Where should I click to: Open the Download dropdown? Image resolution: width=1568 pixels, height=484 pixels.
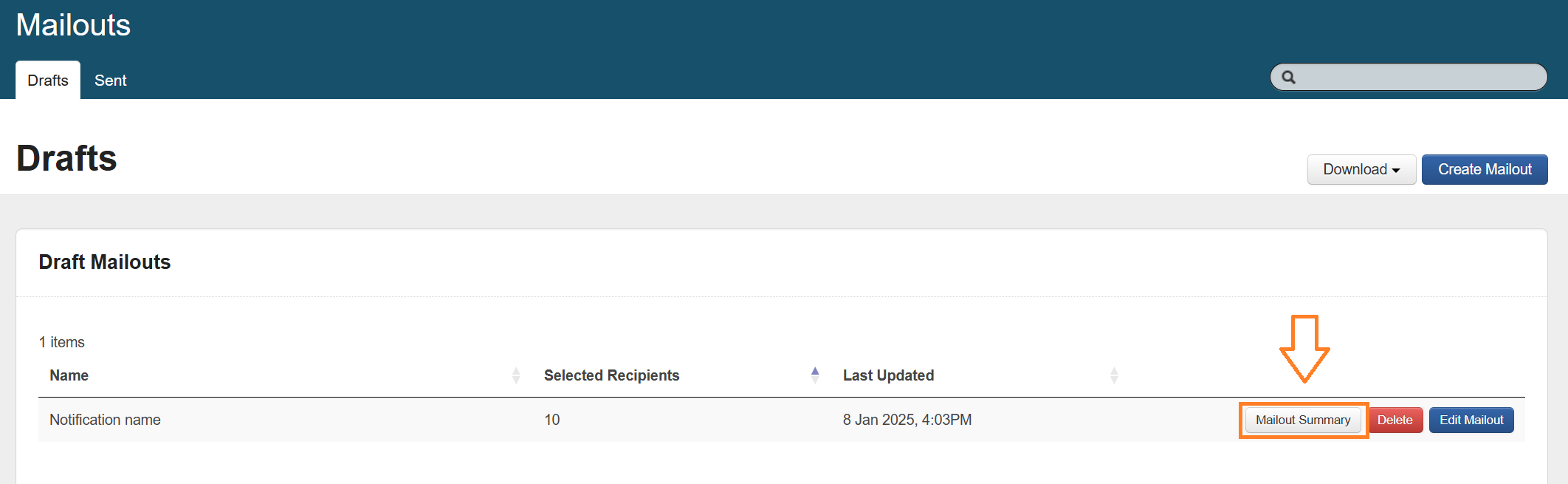click(x=1361, y=169)
